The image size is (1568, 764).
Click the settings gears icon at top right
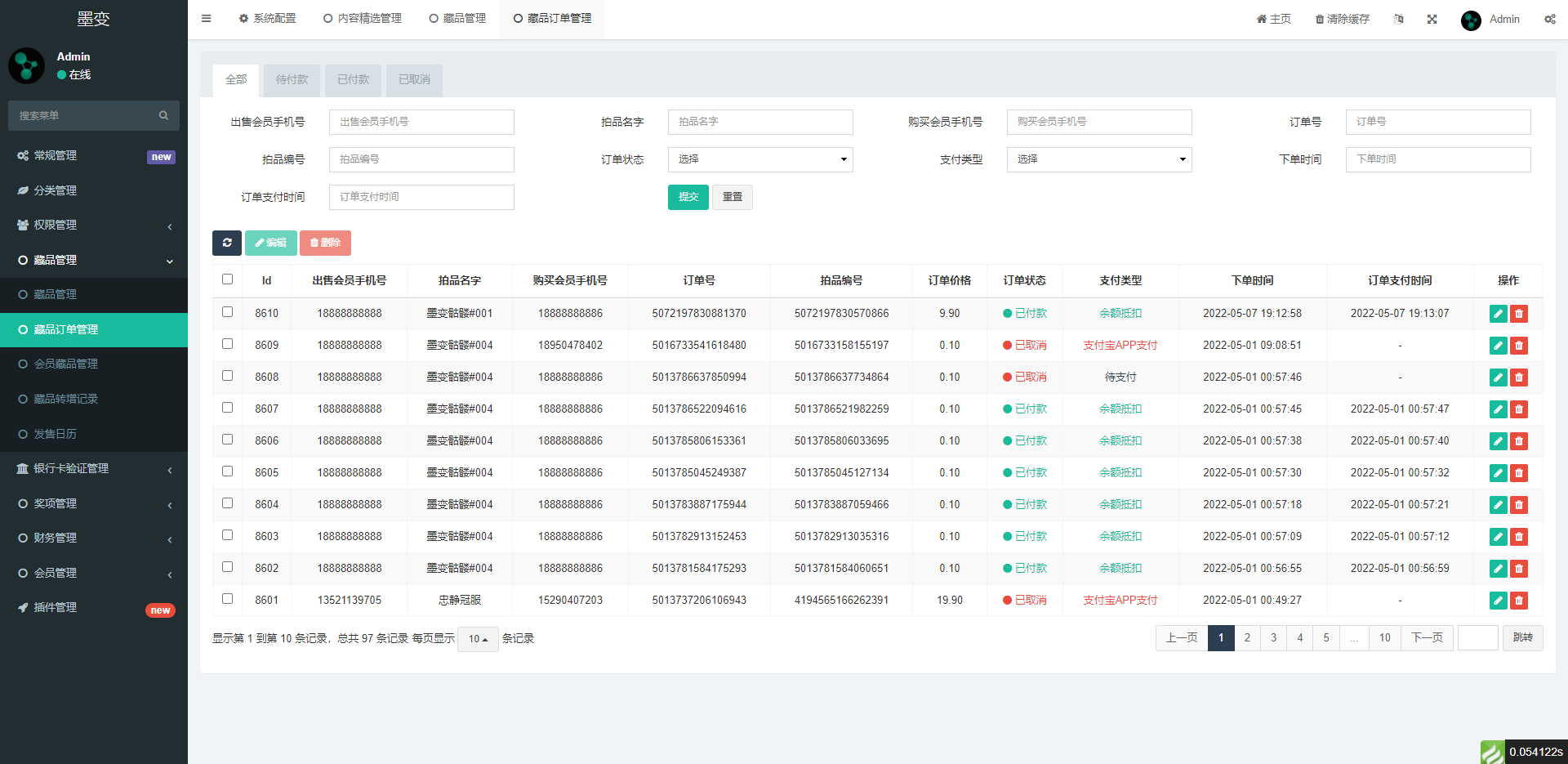[1549, 19]
